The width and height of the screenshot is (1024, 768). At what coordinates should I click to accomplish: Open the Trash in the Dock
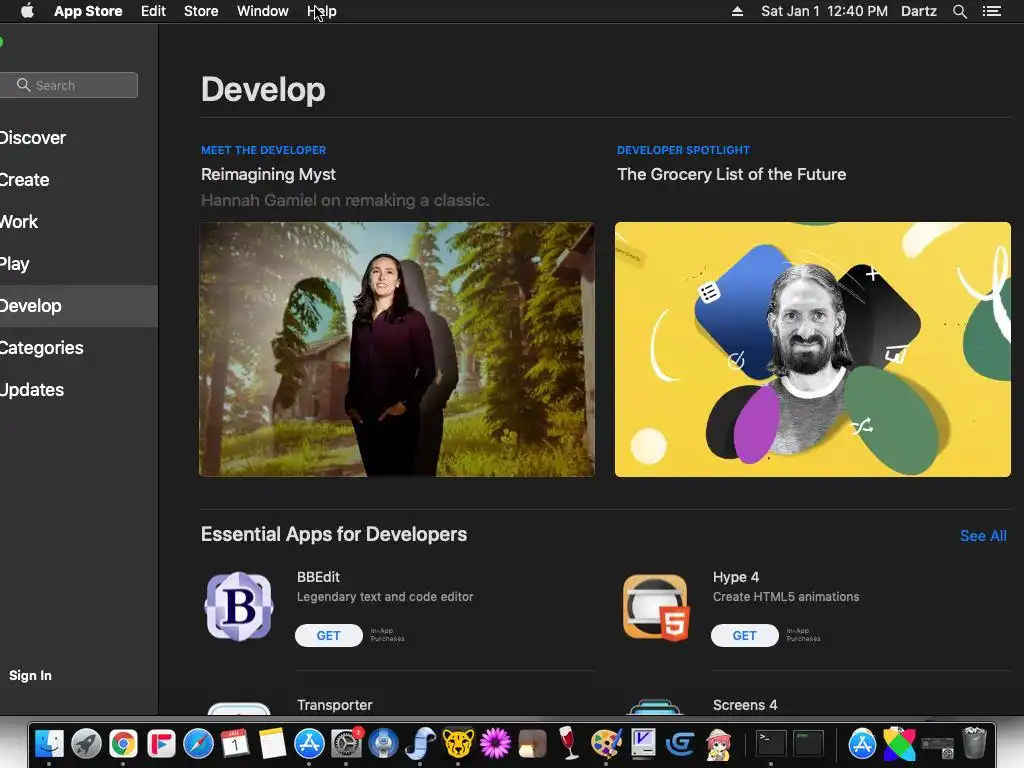pos(974,743)
